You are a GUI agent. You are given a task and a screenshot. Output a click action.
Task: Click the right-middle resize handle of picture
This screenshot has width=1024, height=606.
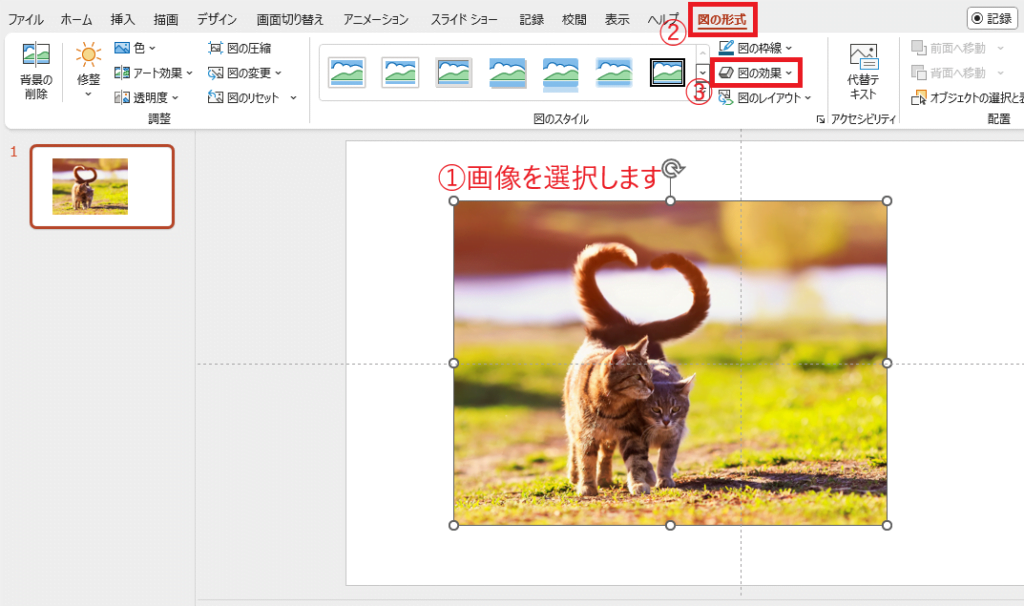(x=887, y=363)
